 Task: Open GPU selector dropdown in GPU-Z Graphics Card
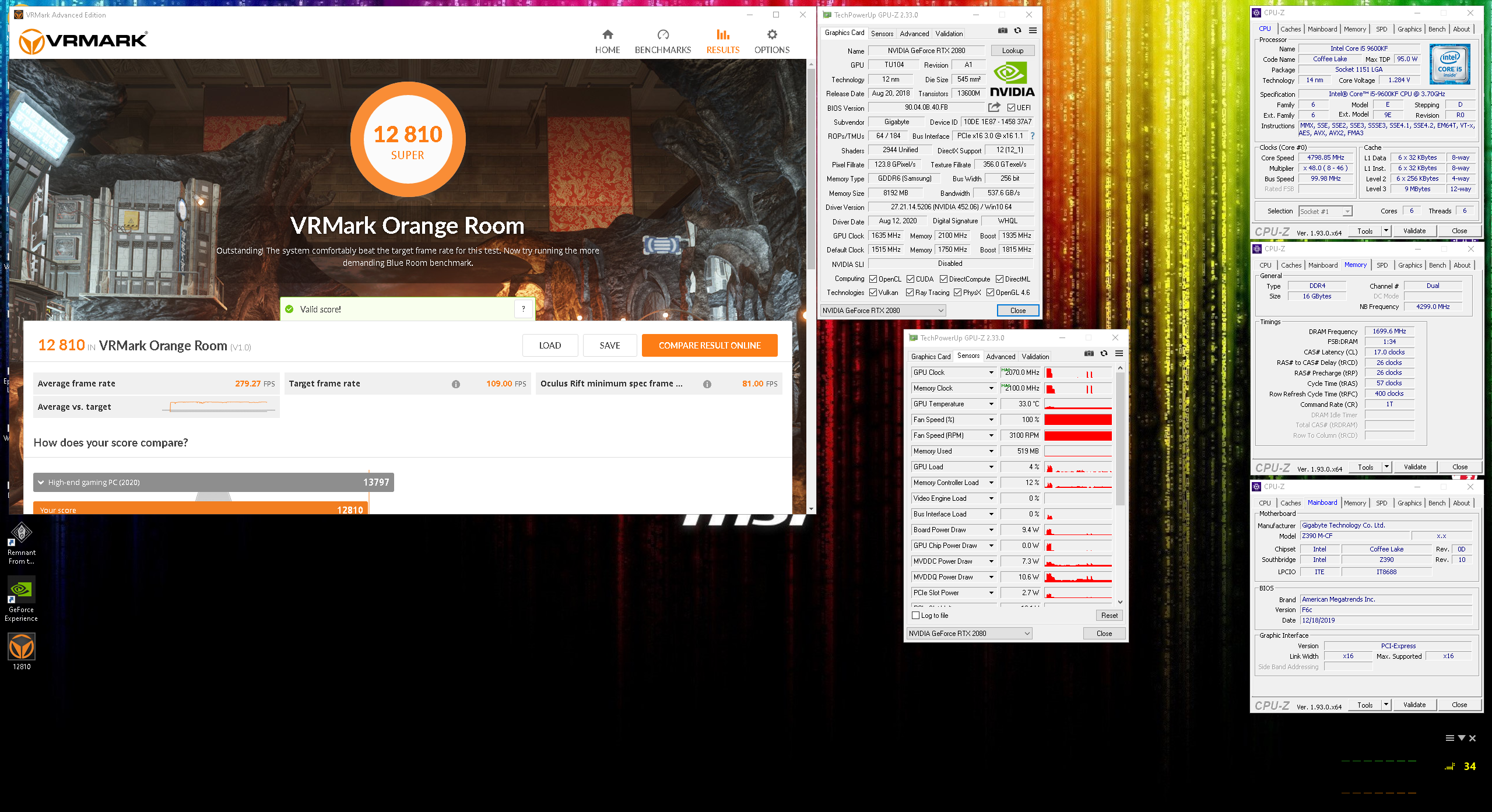click(x=883, y=311)
